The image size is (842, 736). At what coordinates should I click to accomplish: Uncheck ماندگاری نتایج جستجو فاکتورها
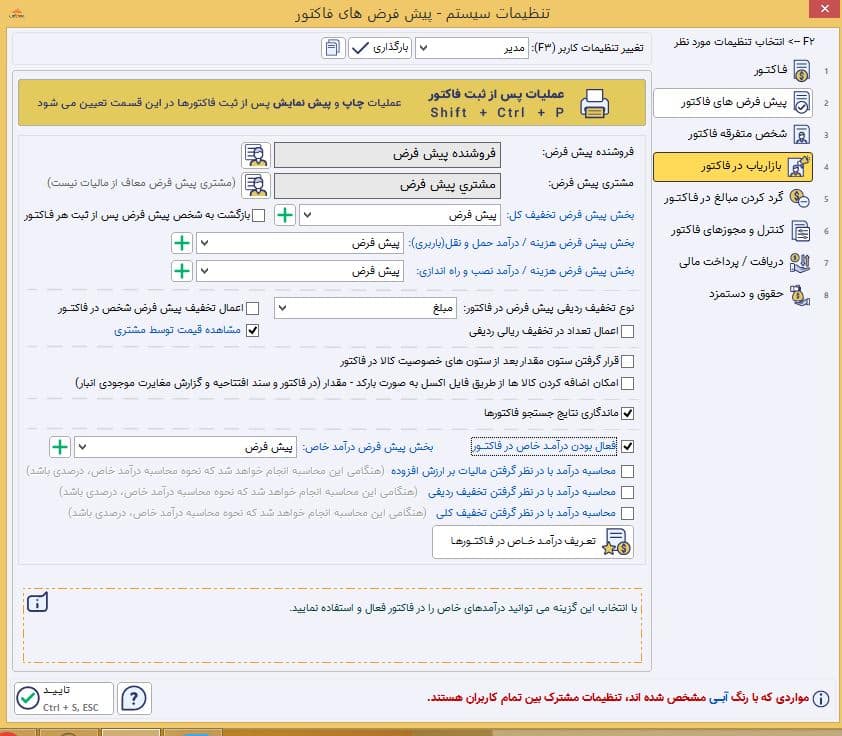point(627,413)
